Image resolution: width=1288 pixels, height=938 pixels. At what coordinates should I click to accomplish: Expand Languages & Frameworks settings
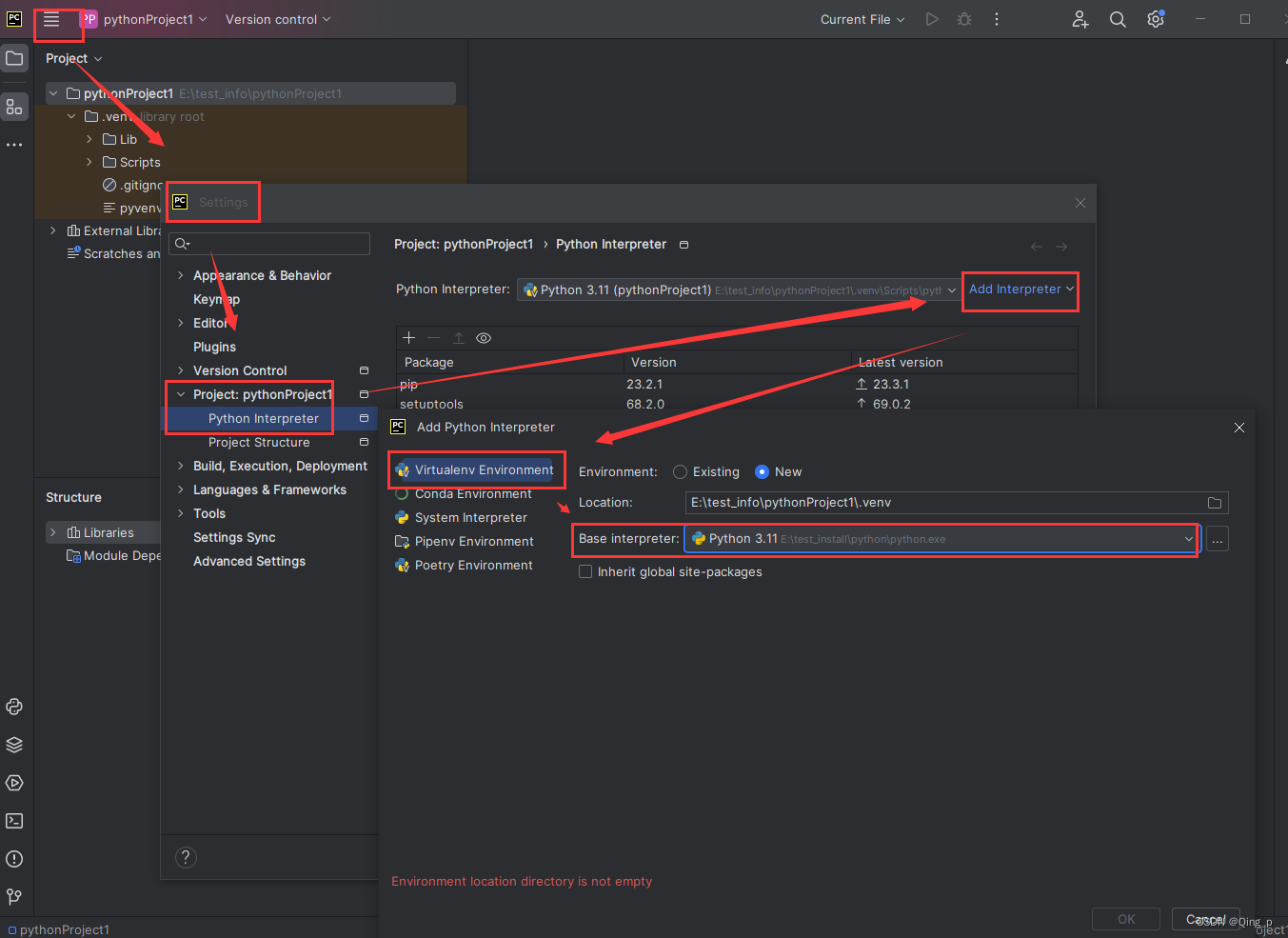point(181,489)
